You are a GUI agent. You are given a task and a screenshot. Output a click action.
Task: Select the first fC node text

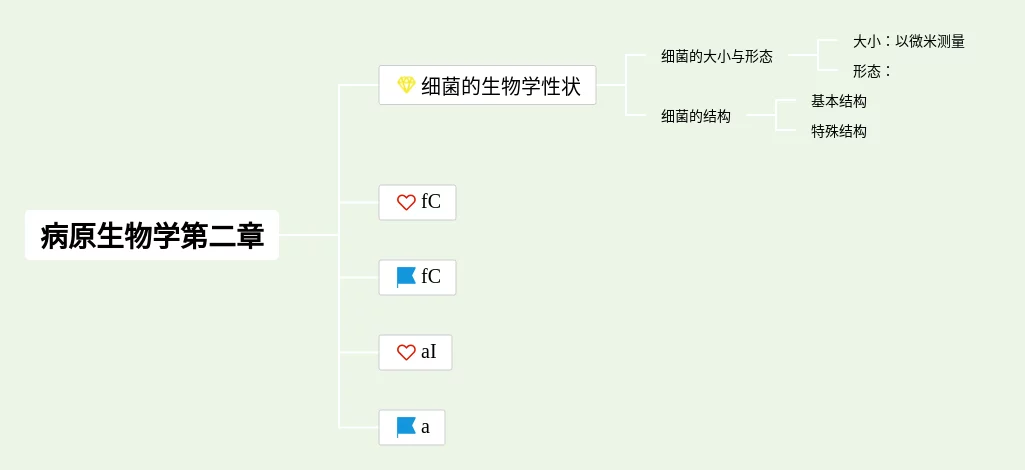tap(431, 203)
